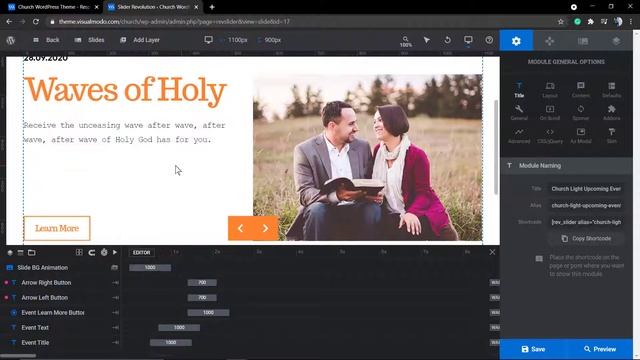
Task: Edit the module Title field
Action: (585, 189)
